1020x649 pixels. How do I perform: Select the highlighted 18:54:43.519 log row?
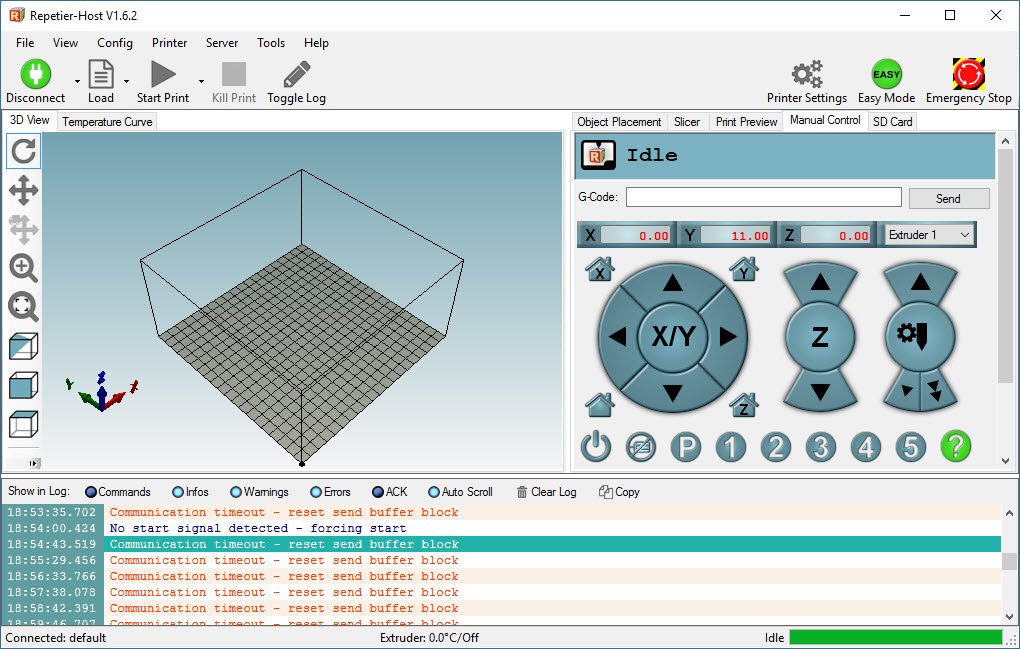point(501,544)
